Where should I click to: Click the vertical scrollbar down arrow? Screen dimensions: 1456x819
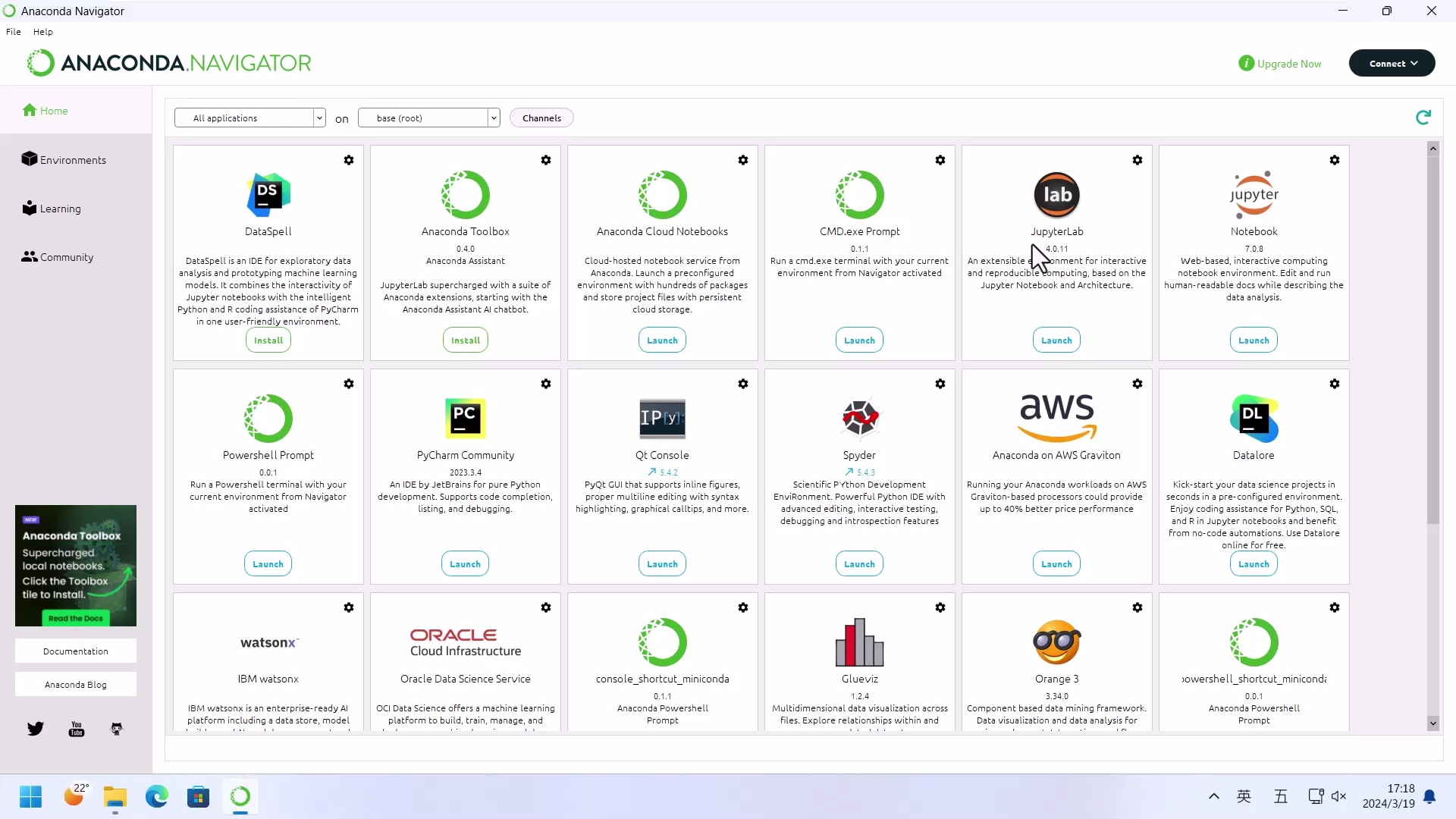(1432, 723)
